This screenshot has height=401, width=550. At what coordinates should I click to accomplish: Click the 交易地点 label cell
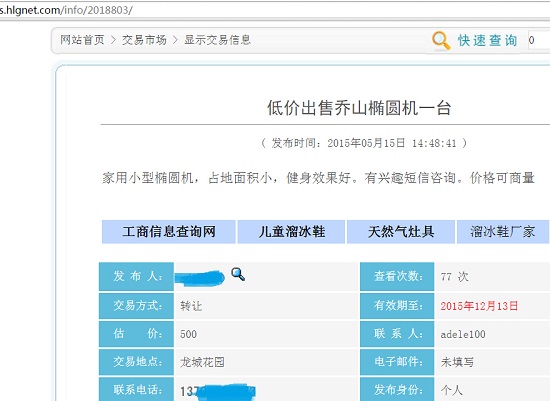tap(136, 362)
